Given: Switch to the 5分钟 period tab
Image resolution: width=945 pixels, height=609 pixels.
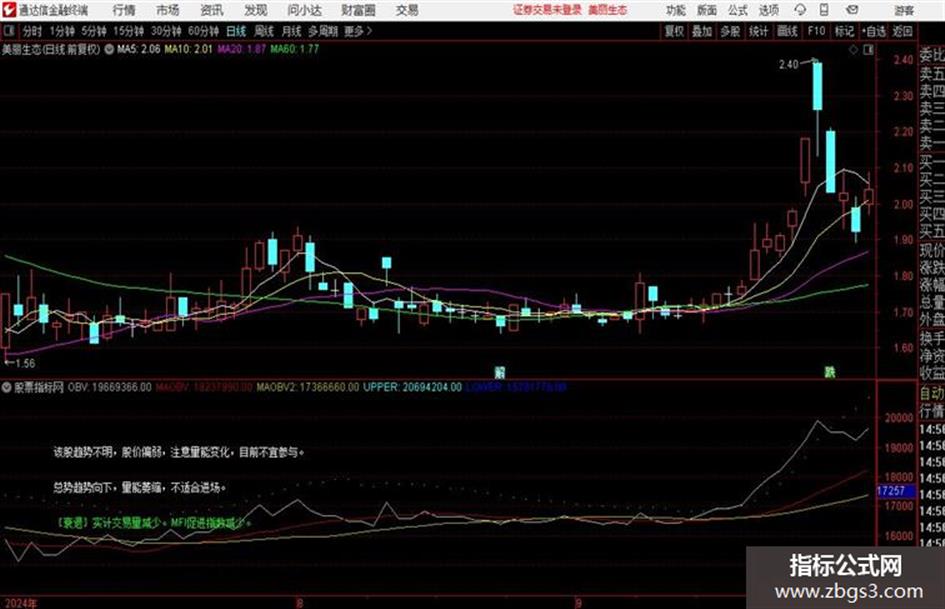Looking at the screenshot, I should click(93, 31).
